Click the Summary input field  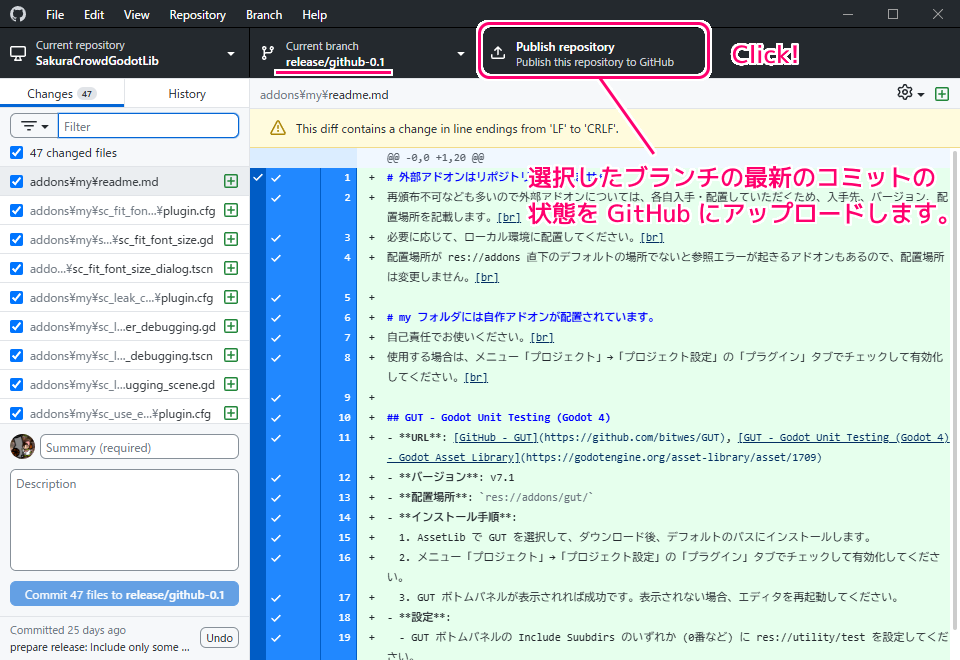click(x=139, y=447)
